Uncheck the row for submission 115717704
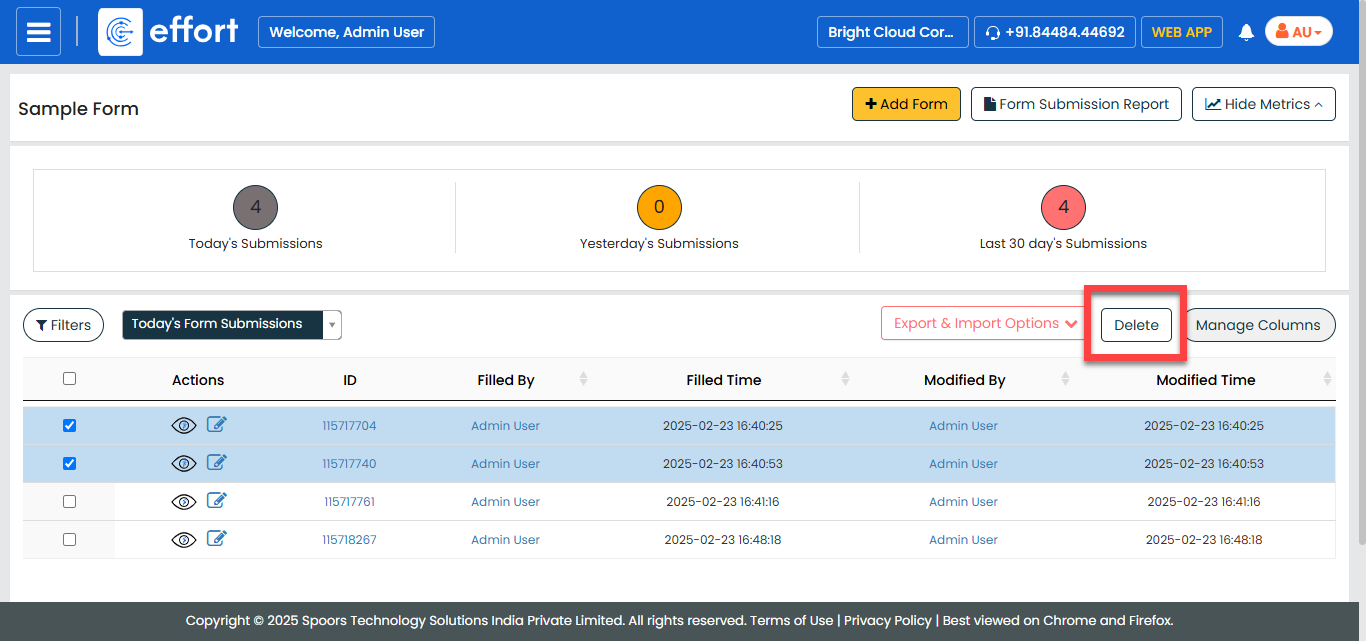The width and height of the screenshot is (1366, 641). coord(69,426)
